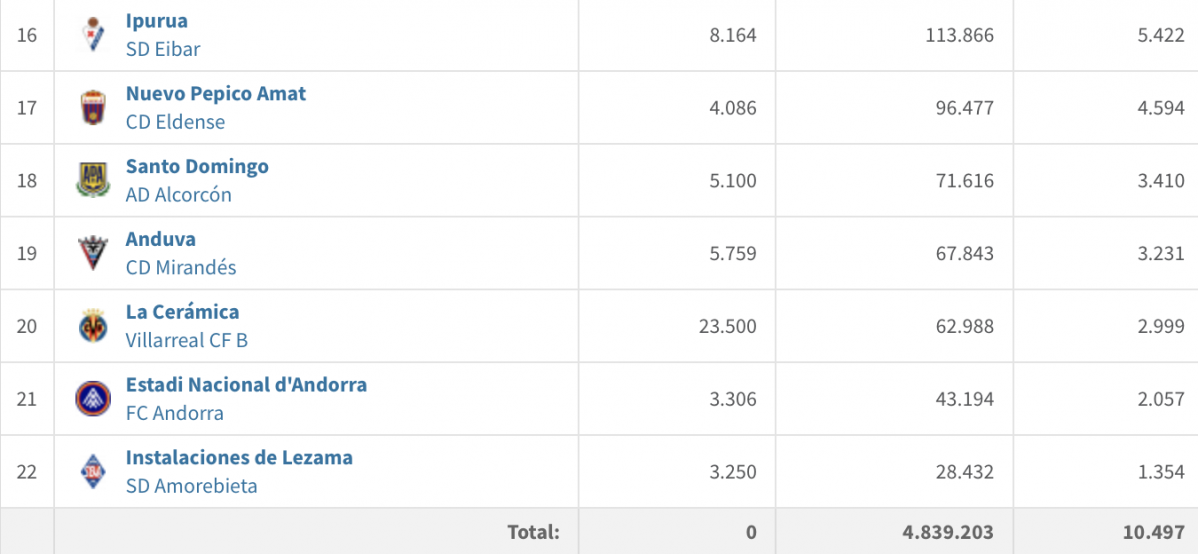Click the FC Andorra club crest
The width and height of the screenshot is (1198, 554).
93,399
